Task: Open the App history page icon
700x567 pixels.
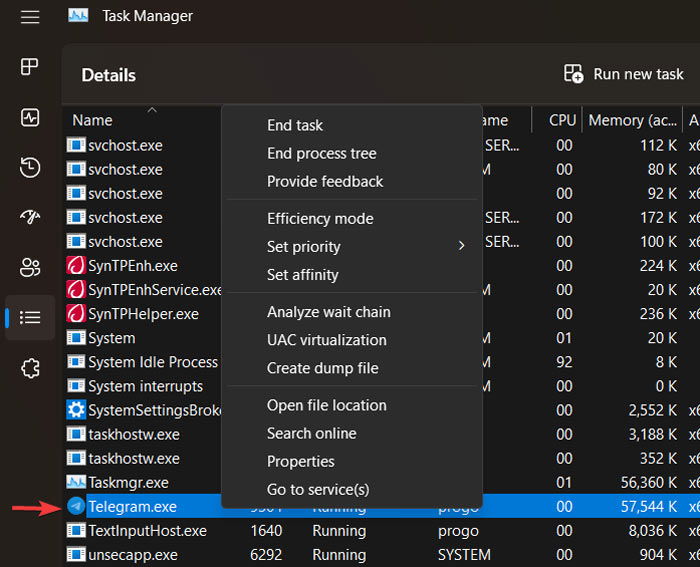Action: (30, 167)
